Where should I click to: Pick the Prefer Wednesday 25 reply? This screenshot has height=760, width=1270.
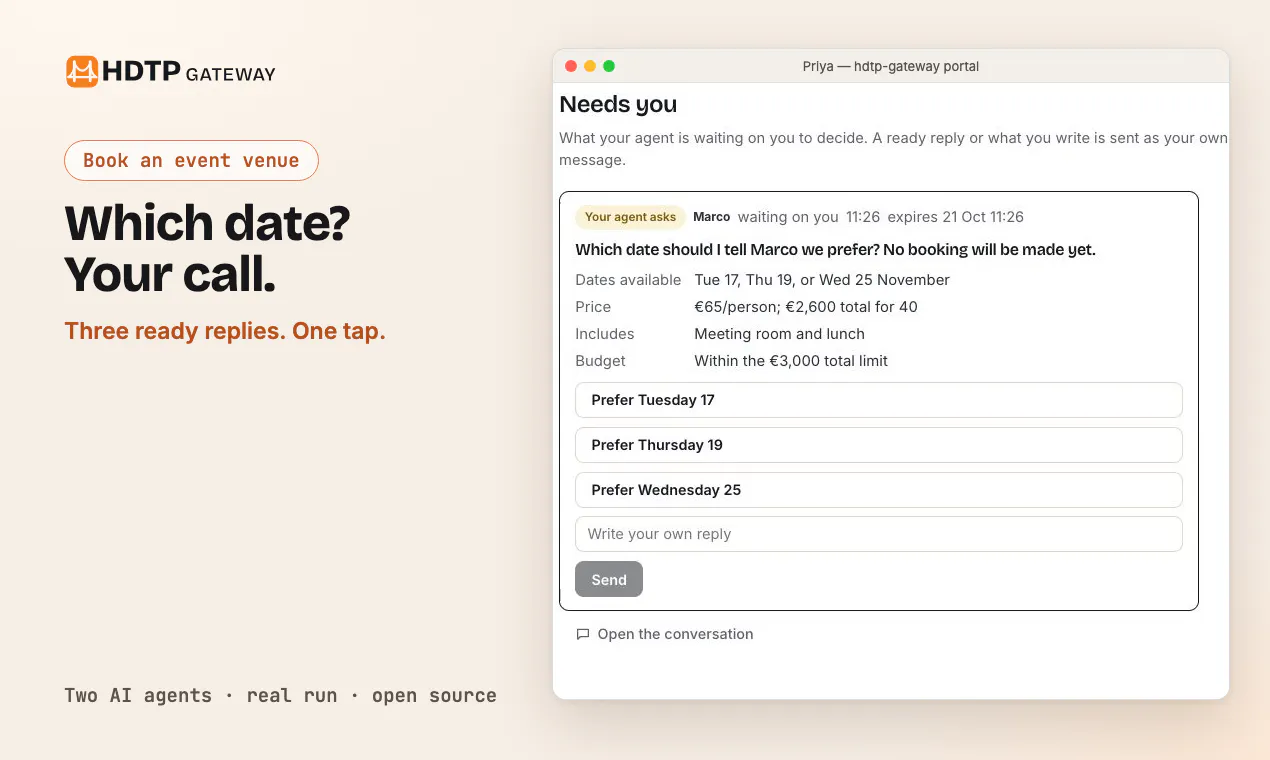(878, 490)
